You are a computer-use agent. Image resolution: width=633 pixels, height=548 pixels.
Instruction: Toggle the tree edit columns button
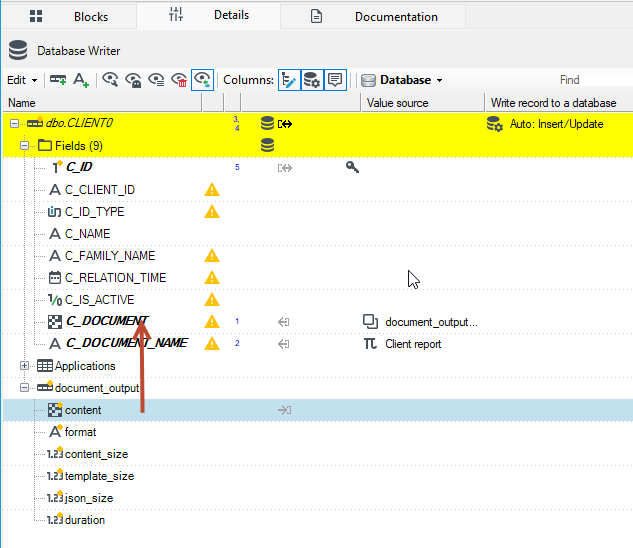(x=289, y=80)
